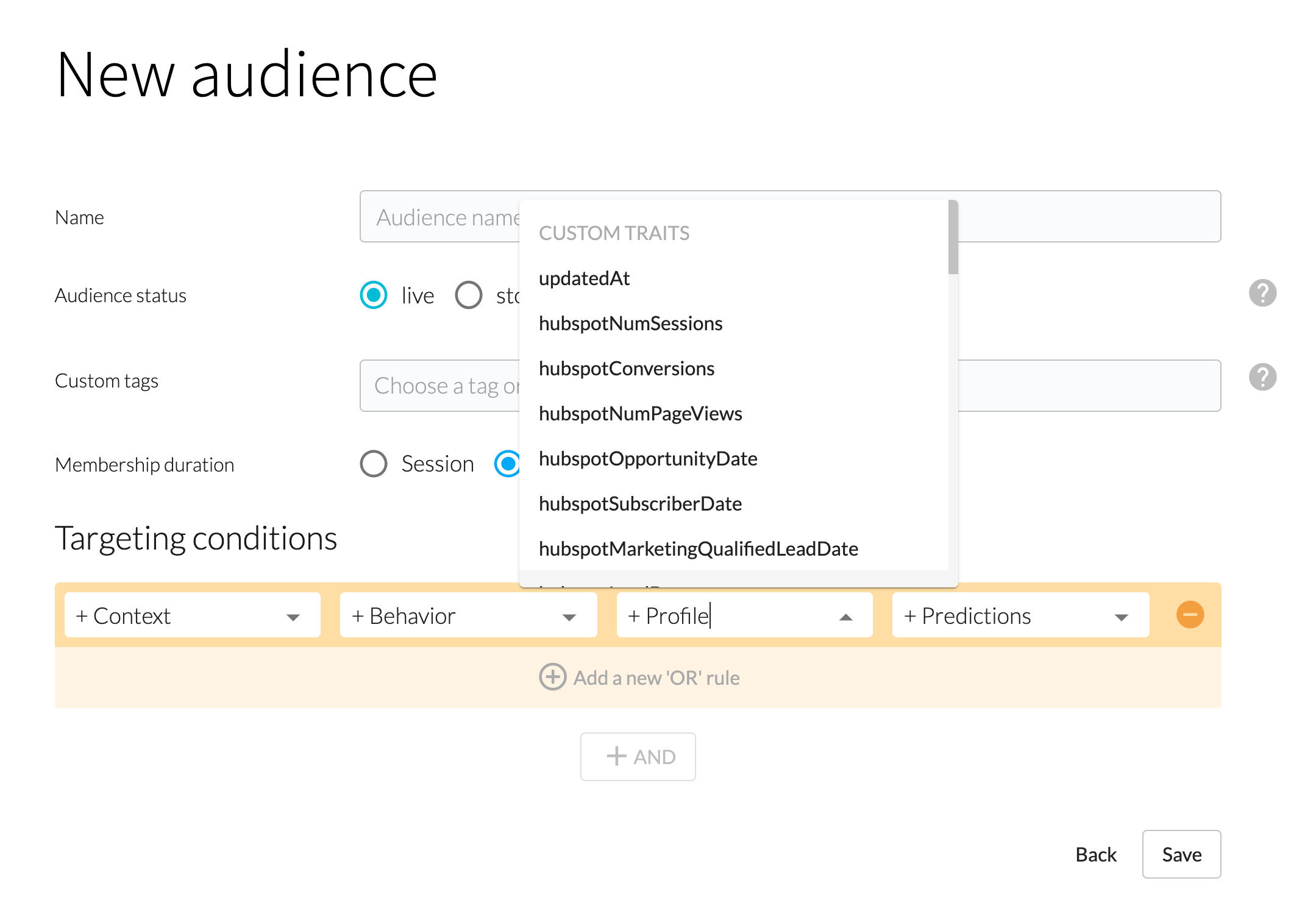Select hubspotNumSessions trait
The height and width of the screenshot is (906, 1316).
(630, 324)
